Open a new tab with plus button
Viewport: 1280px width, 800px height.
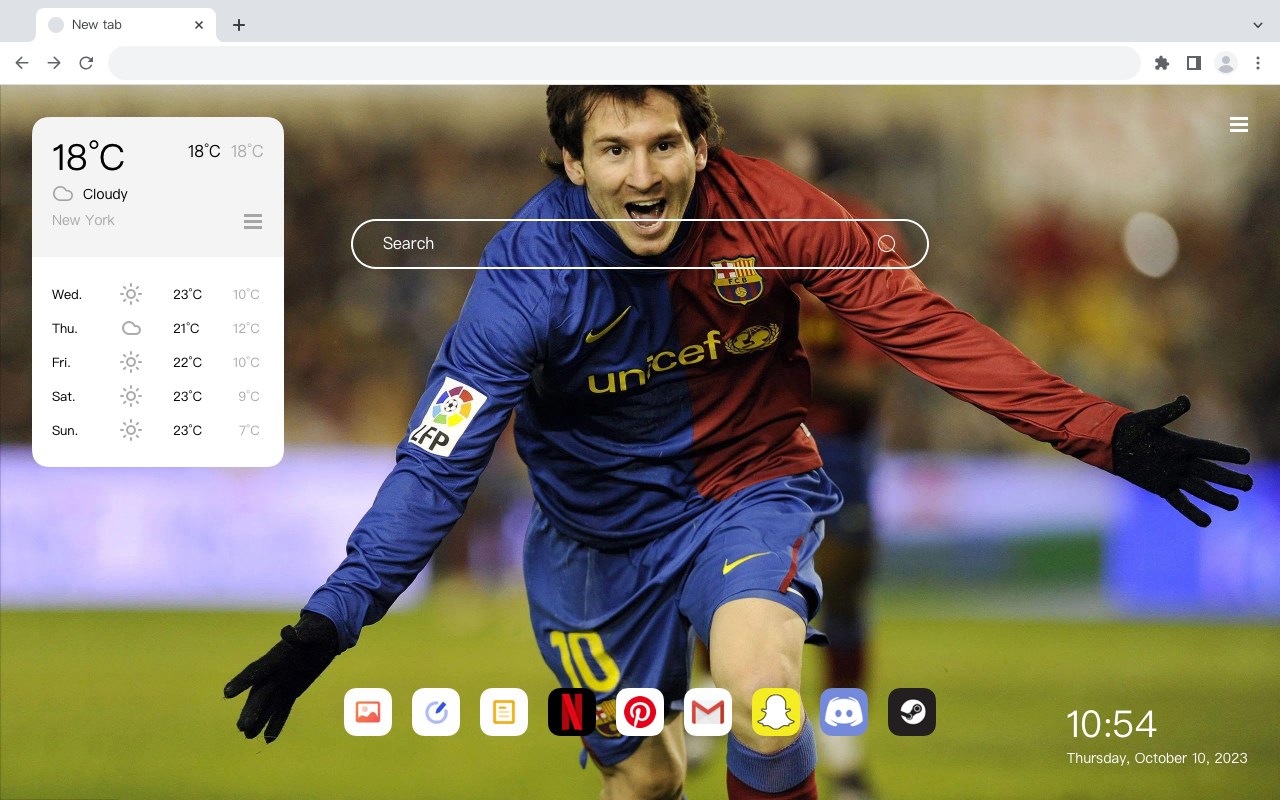coord(238,25)
